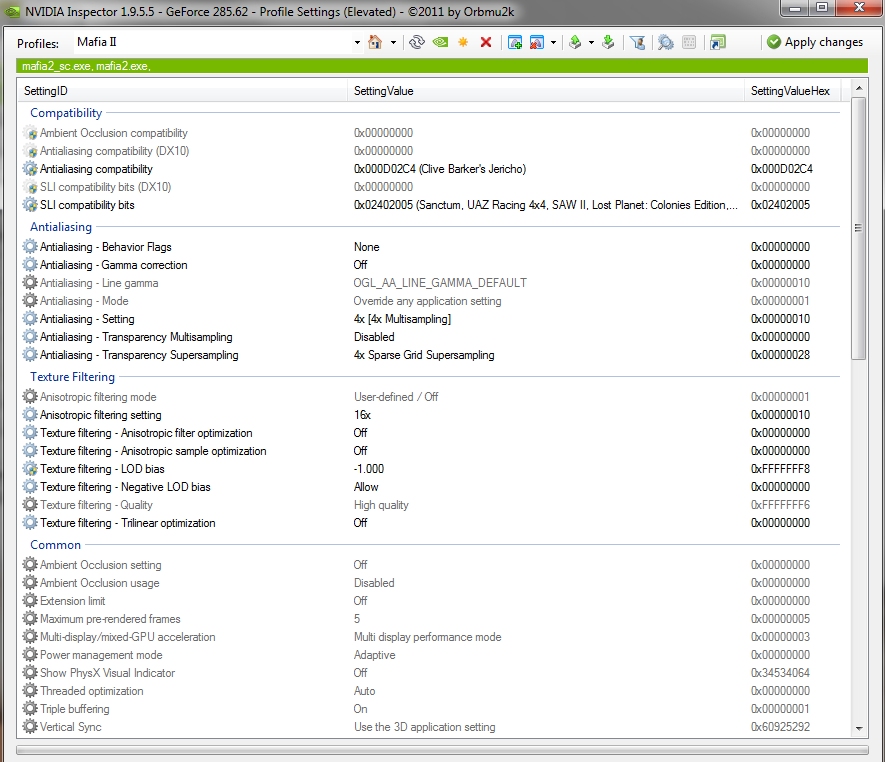
Task: Click the refresh profile arrows icon
Action: (417, 42)
